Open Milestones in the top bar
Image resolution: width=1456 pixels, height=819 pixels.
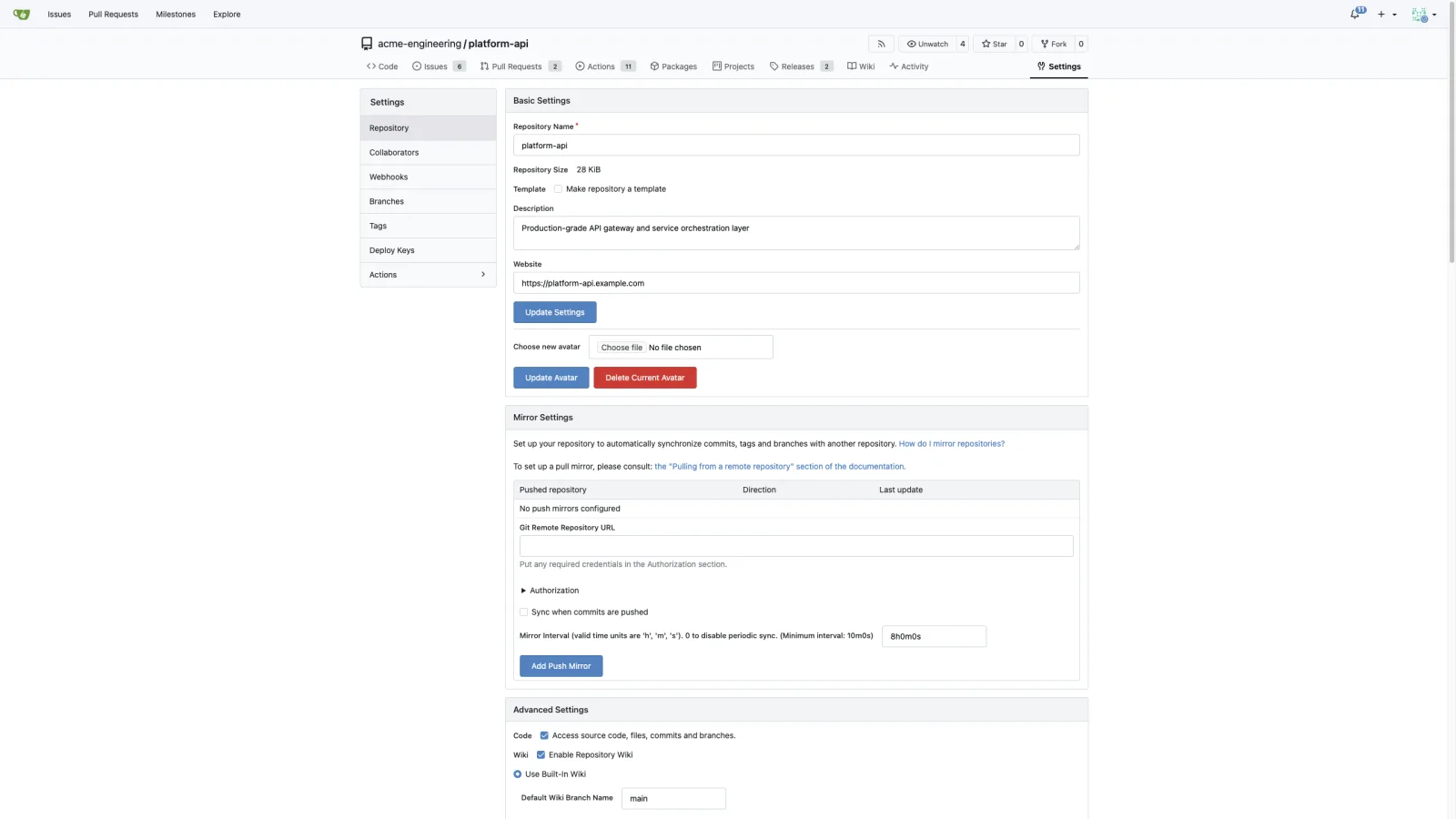coord(176,15)
